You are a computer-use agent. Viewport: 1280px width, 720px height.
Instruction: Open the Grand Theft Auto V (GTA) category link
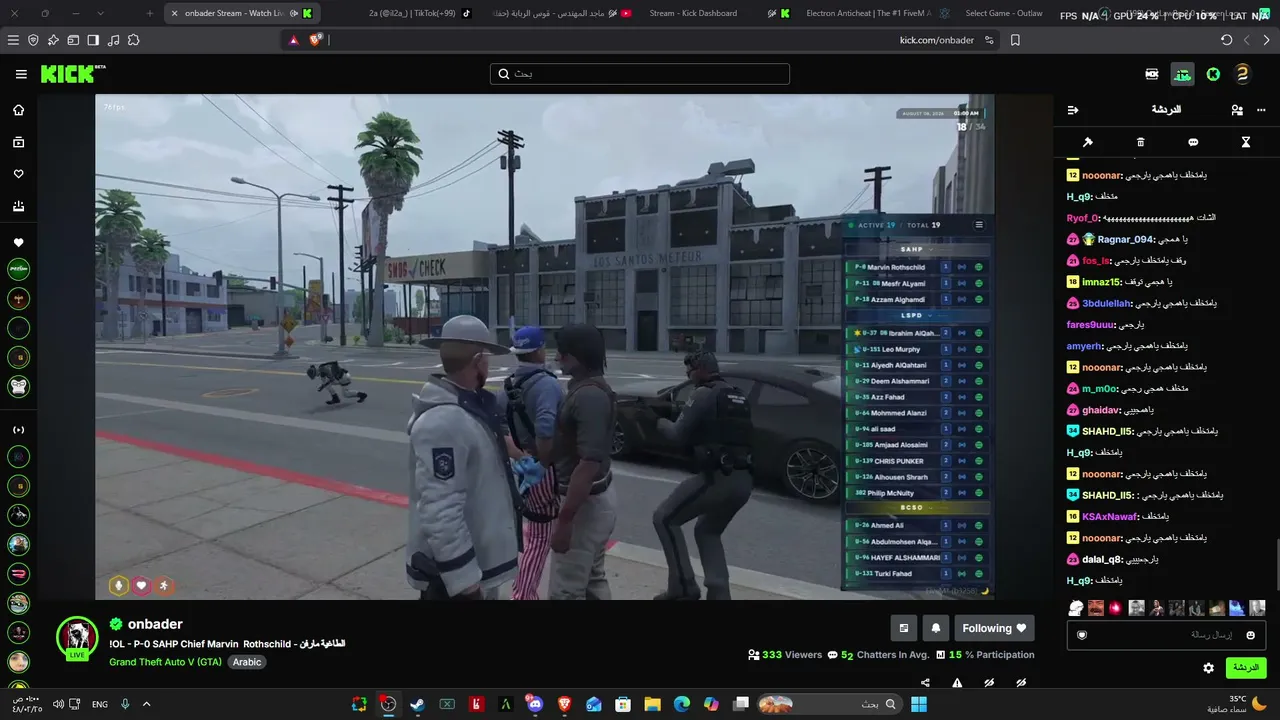166,662
